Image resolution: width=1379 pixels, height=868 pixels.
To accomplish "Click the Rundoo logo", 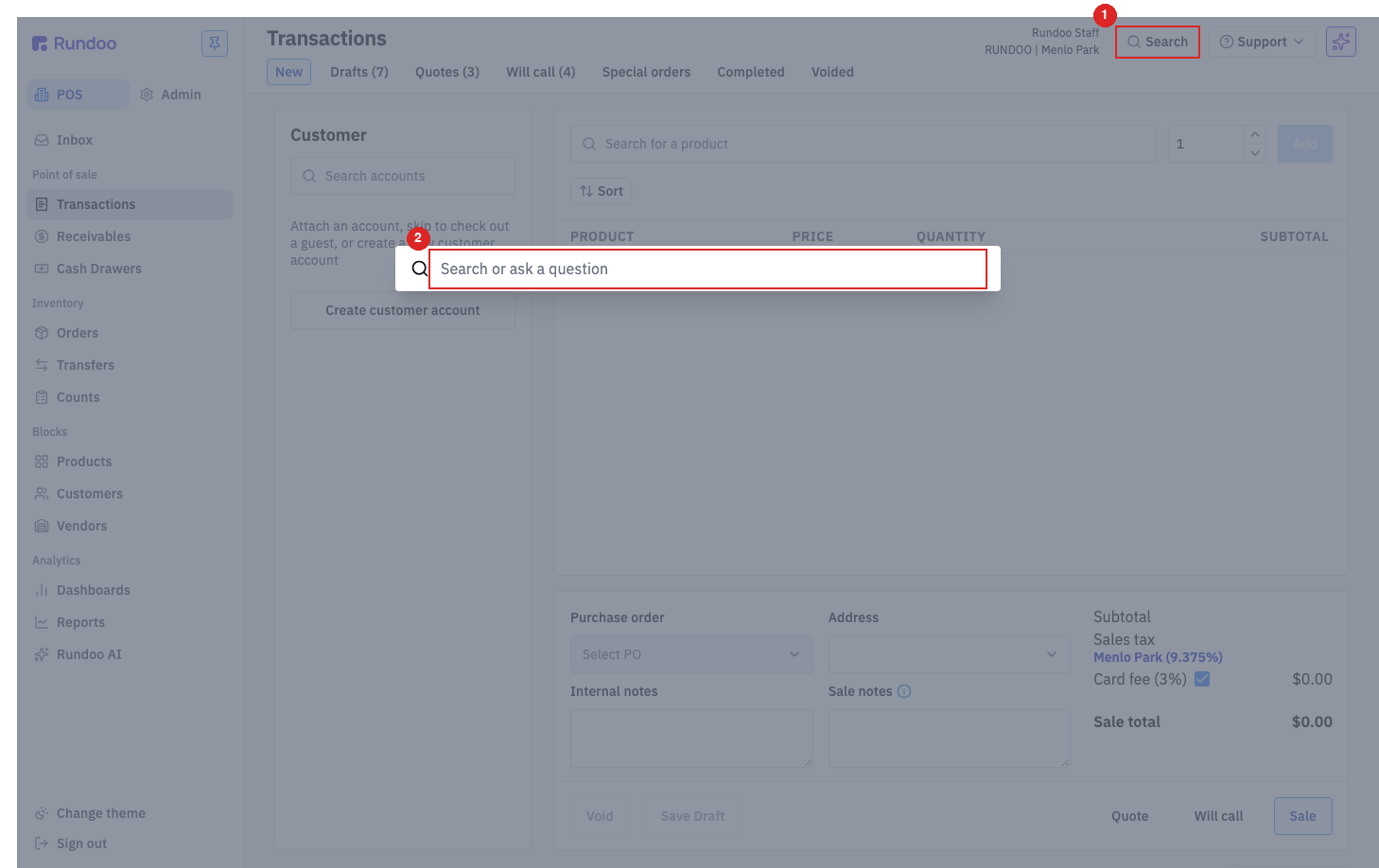I will pos(74,43).
